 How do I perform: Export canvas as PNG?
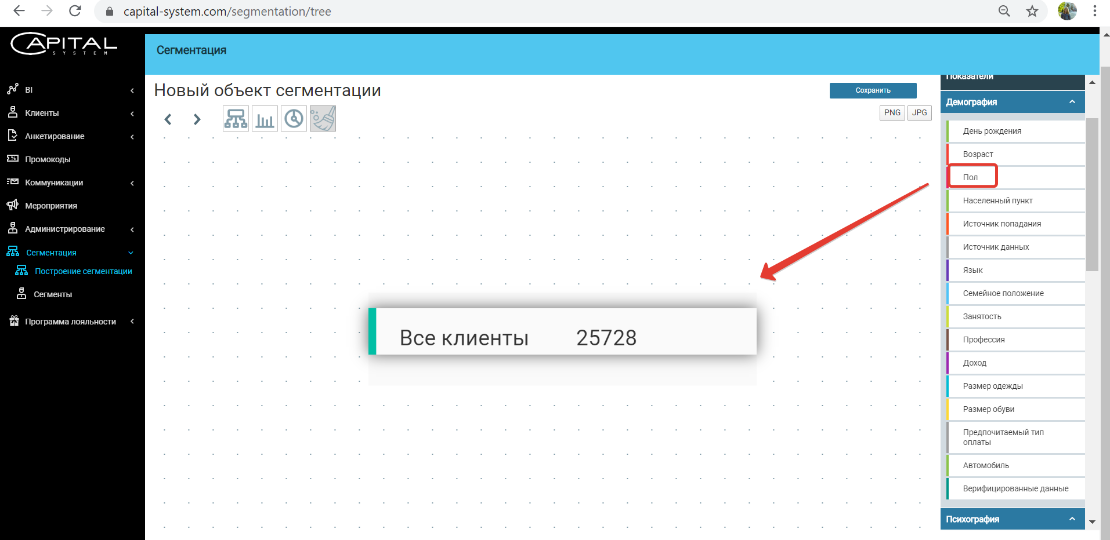pos(892,113)
